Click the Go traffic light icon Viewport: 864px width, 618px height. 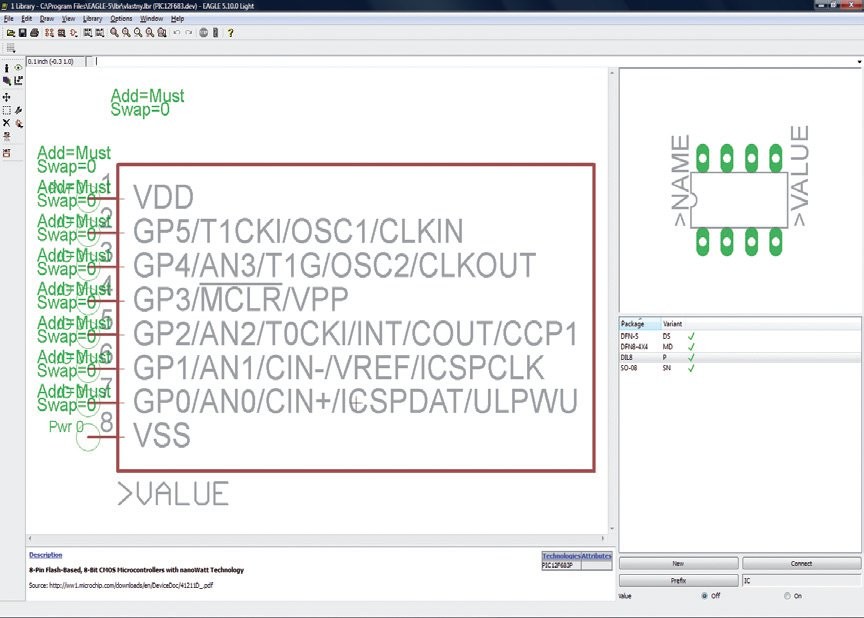215,33
